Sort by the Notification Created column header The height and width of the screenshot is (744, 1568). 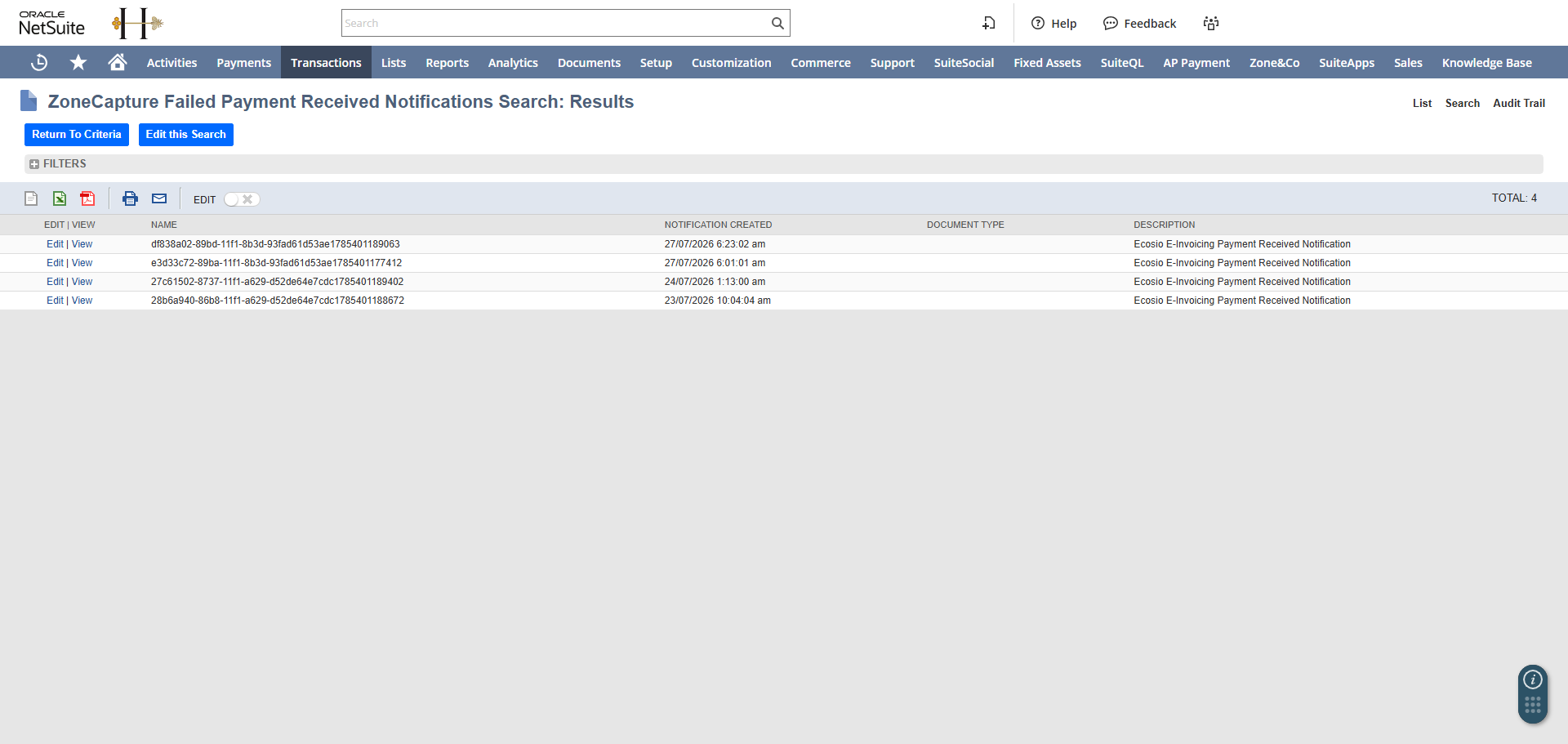point(718,225)
